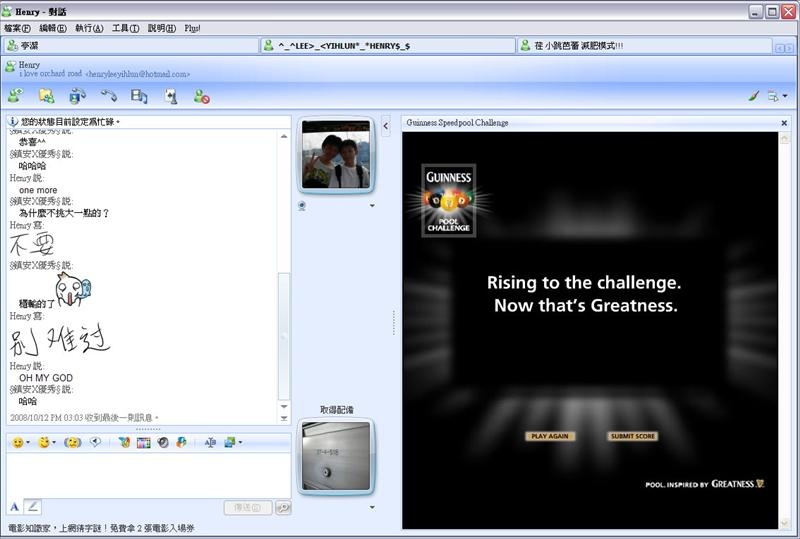This screenshot has height=539, width=800.
Task: Click the status info icon in notice bar
Action: pyautogui.click(x=13, y=122)
